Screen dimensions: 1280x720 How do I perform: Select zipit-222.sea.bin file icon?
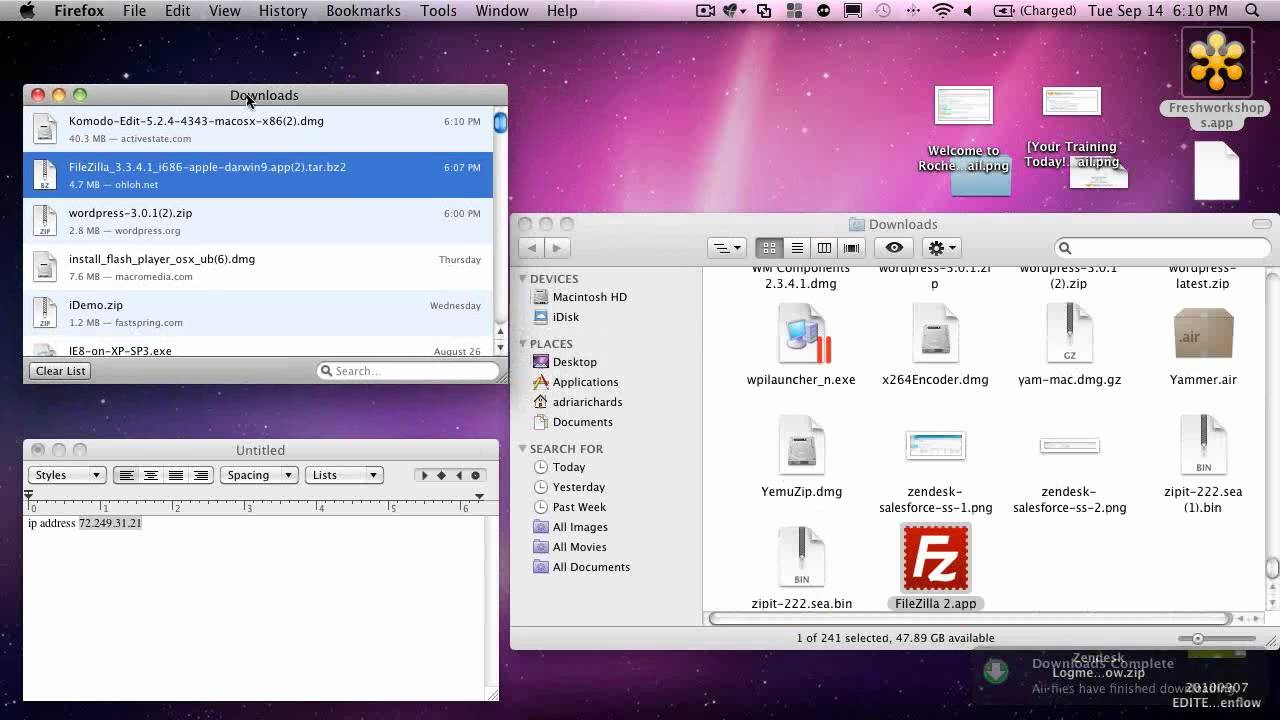[801, 558]
